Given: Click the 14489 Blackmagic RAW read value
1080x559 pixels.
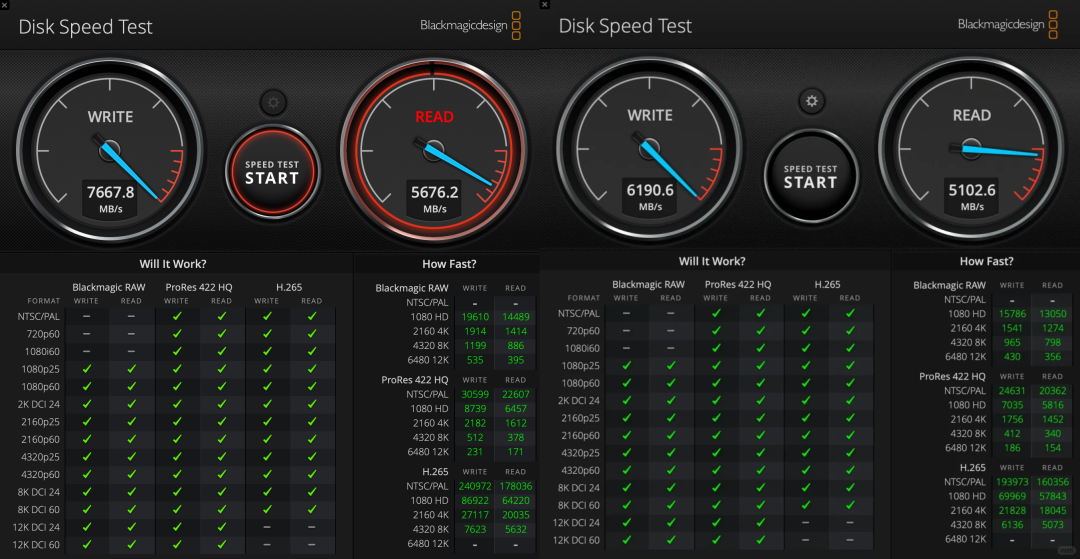Looking at the screenshot, I should 515,317.
